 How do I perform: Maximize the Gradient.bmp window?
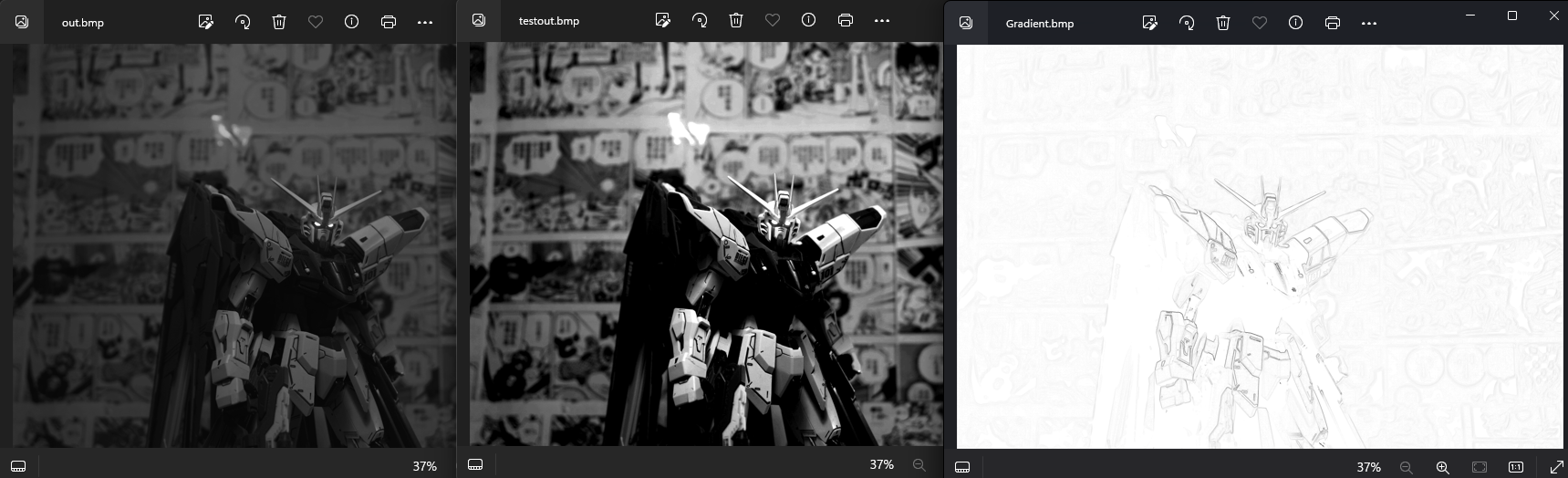click(1512, 16)
